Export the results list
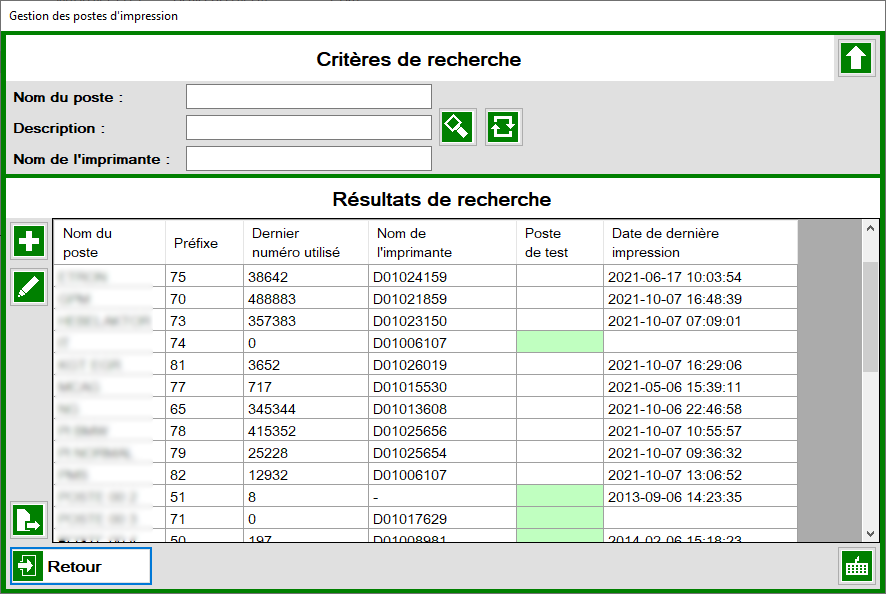 [x=28, y=520]
